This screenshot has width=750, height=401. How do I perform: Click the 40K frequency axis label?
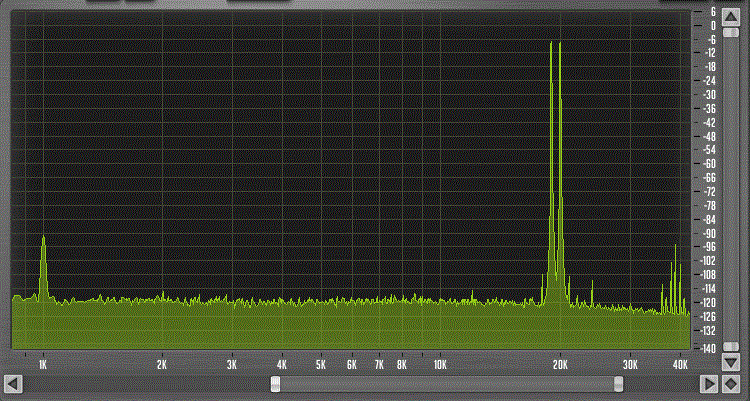[680, 365]
